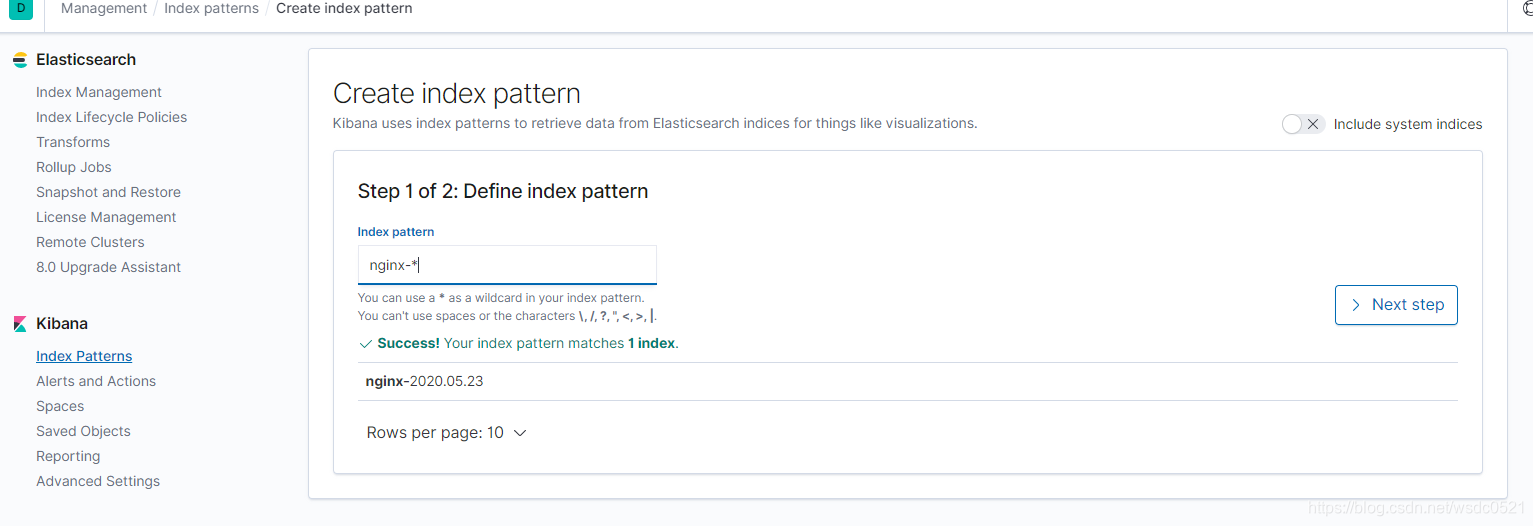The height and width of the screenshot is (526, 1533).
Task: Click the Kibana logo icon in the sidebar
Action: click(x=20, y=324)
